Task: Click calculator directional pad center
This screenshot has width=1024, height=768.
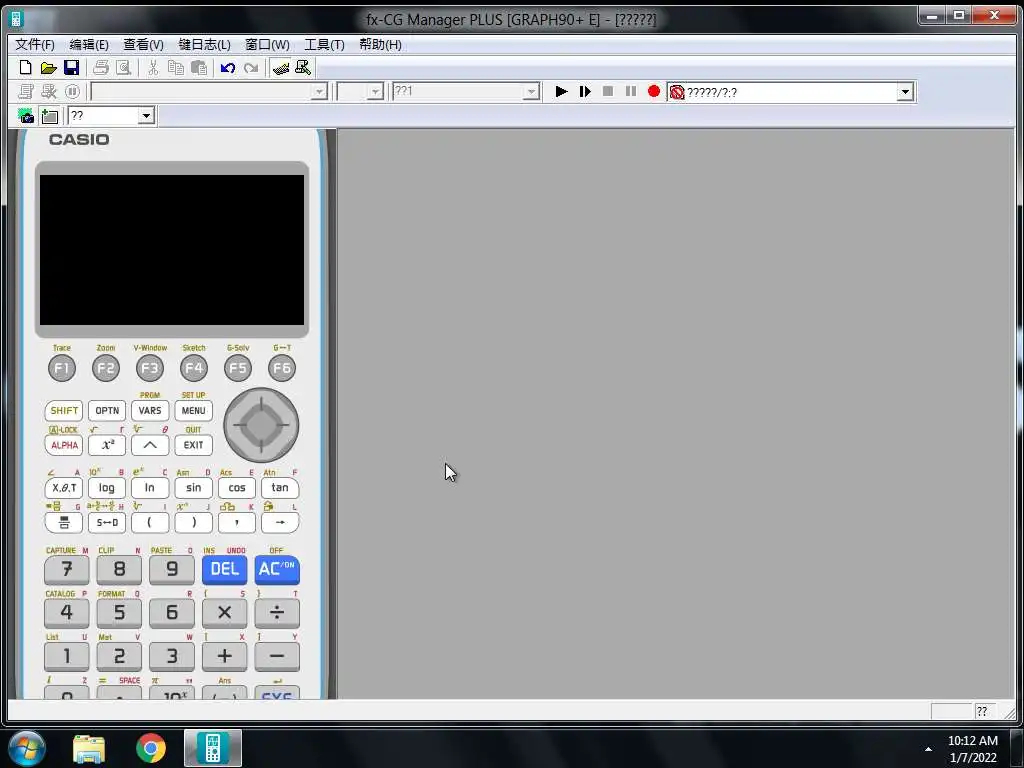Action: coord(261,425)
